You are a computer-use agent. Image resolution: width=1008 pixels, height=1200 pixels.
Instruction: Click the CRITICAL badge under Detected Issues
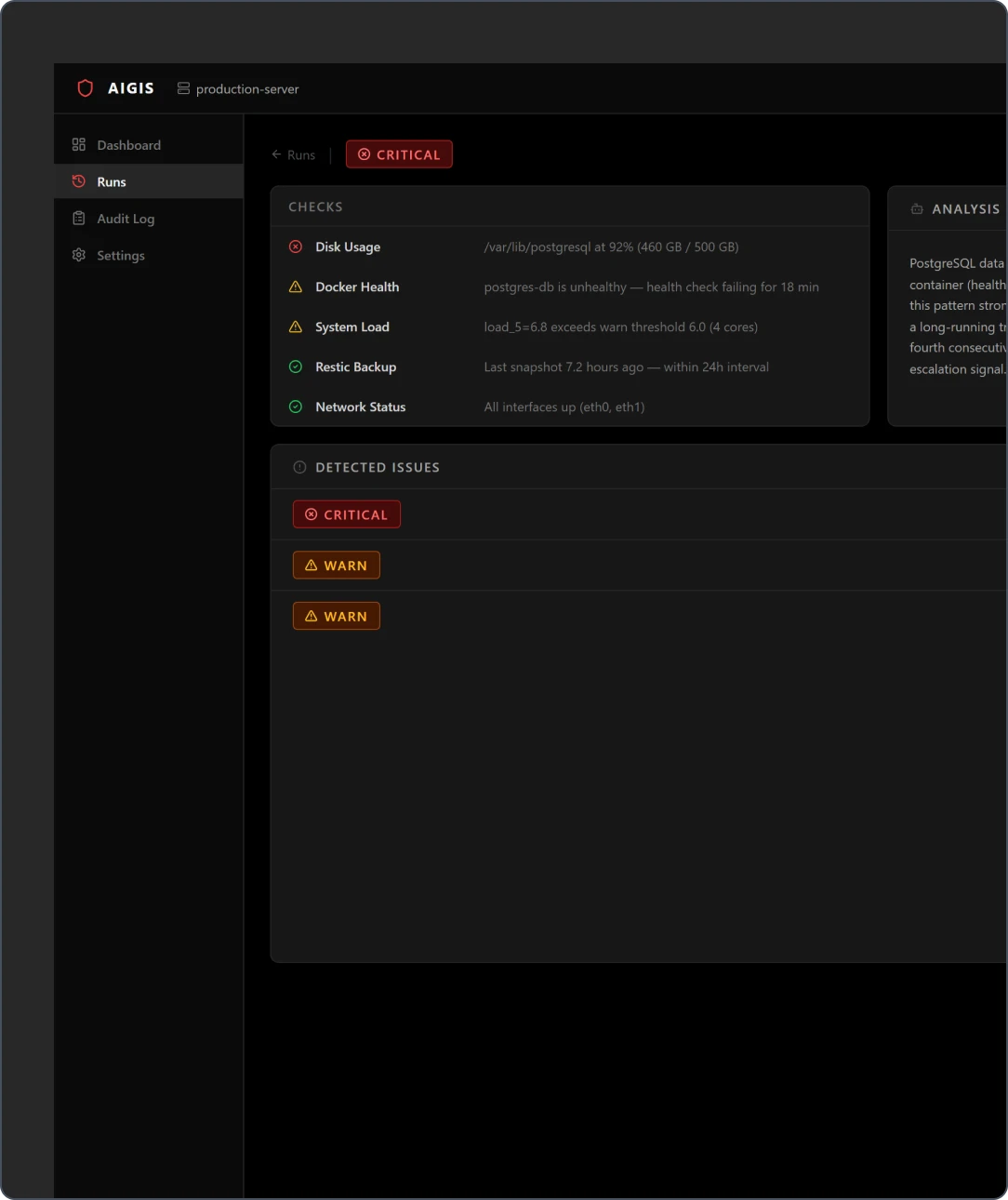[x=347, y=514]
